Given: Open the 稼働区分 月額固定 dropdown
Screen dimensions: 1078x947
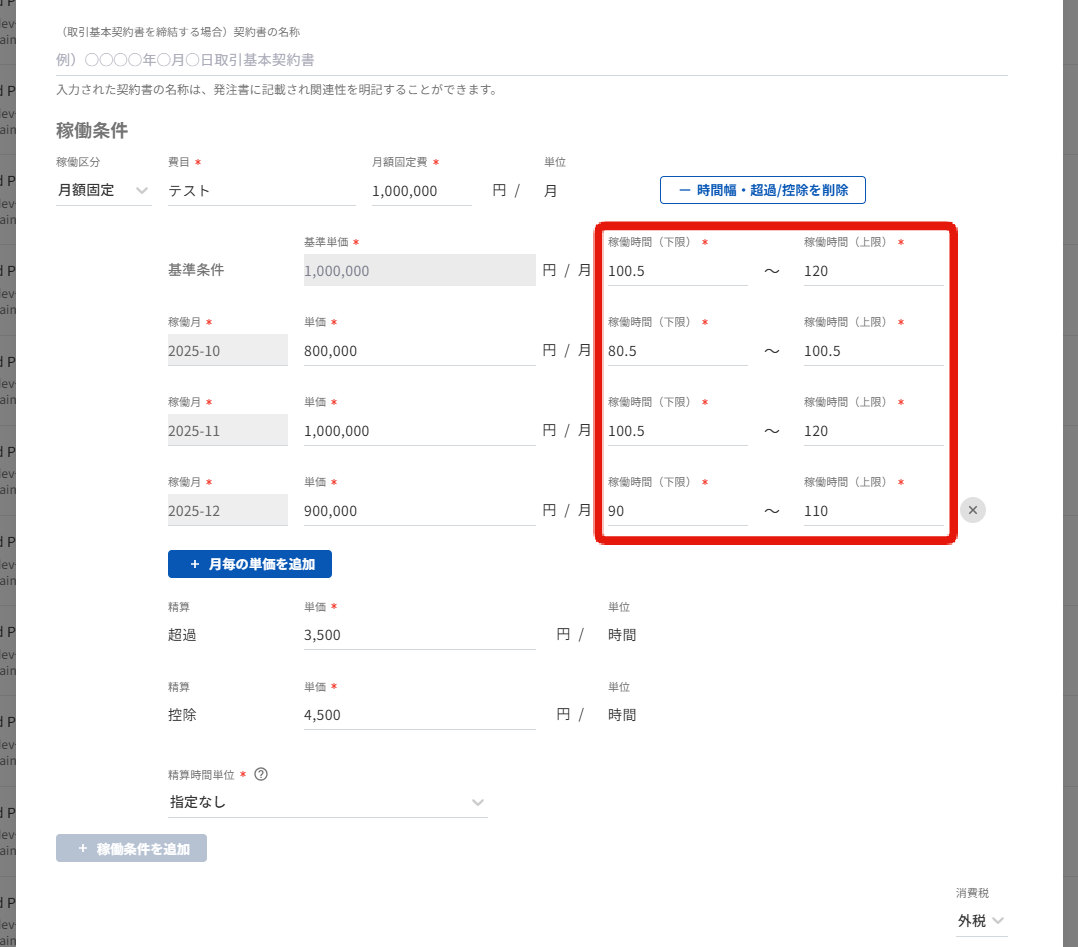Looking at the screenshot, I should [x=104, y=190].
